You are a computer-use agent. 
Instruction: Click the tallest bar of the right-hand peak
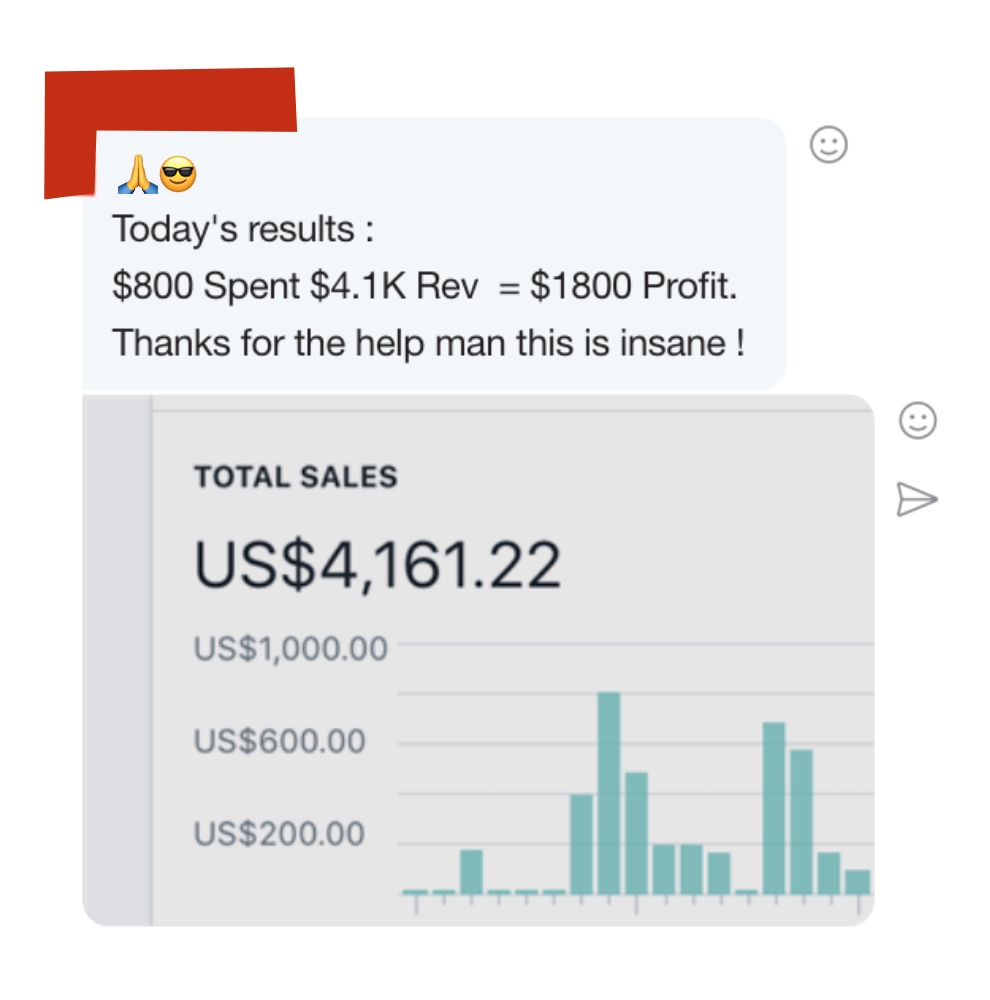(773, 807)
